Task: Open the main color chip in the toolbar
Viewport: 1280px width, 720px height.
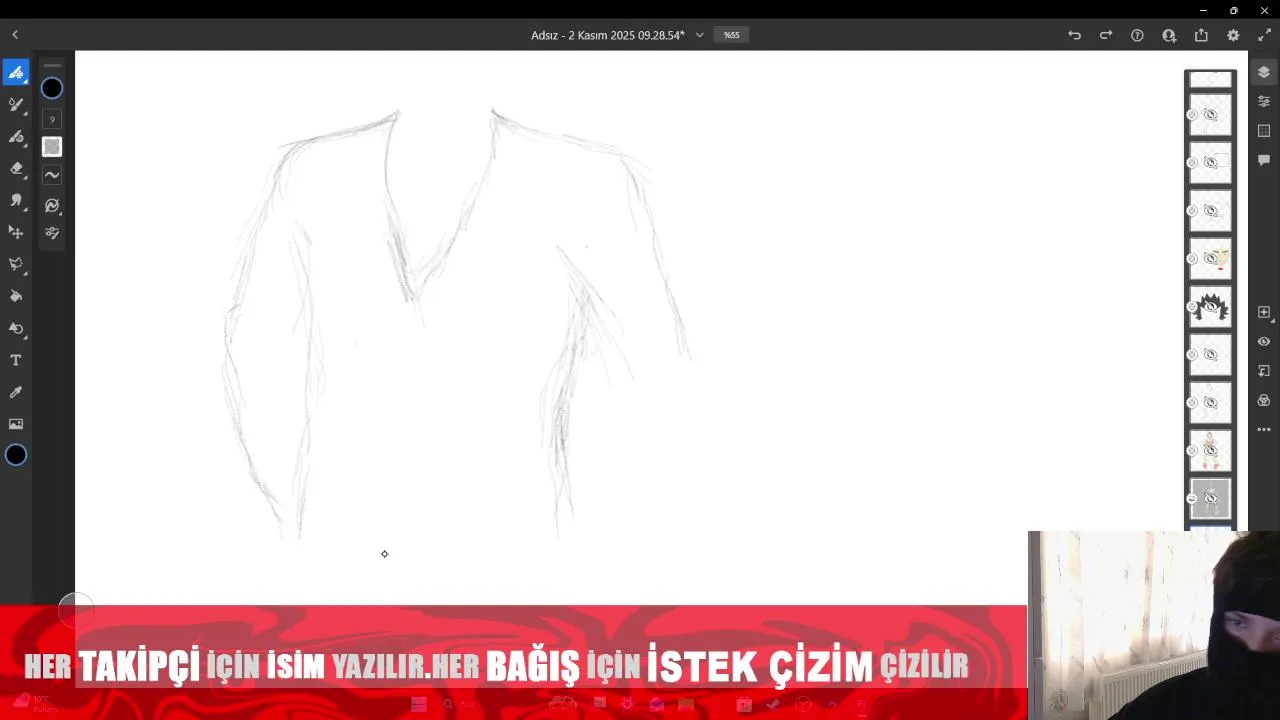Action: tap(16, 455)
